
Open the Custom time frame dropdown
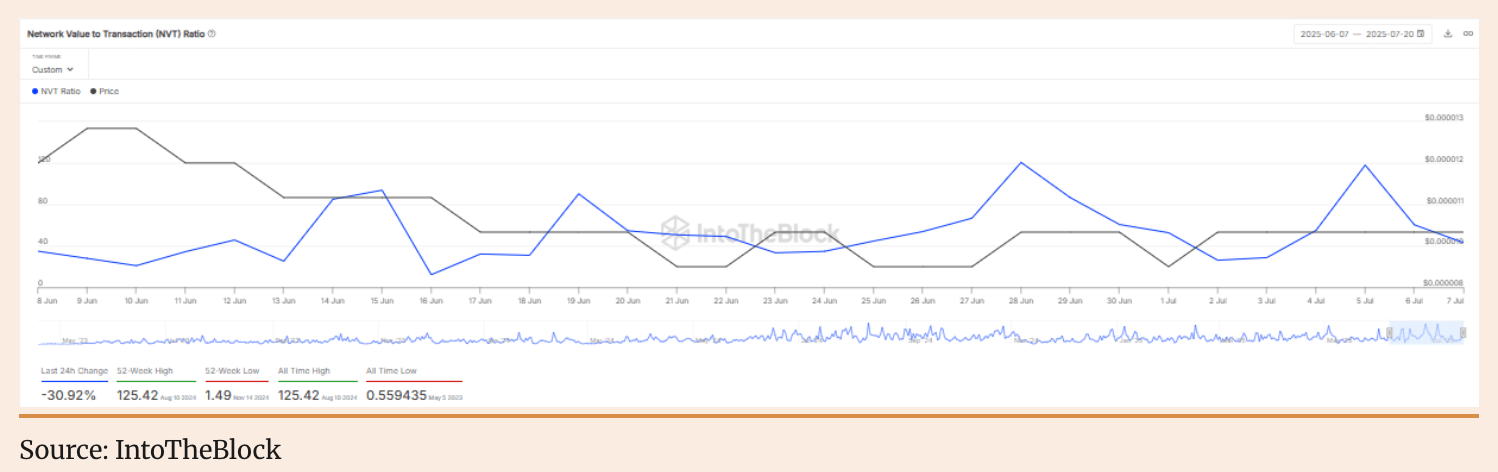[53, 70]
